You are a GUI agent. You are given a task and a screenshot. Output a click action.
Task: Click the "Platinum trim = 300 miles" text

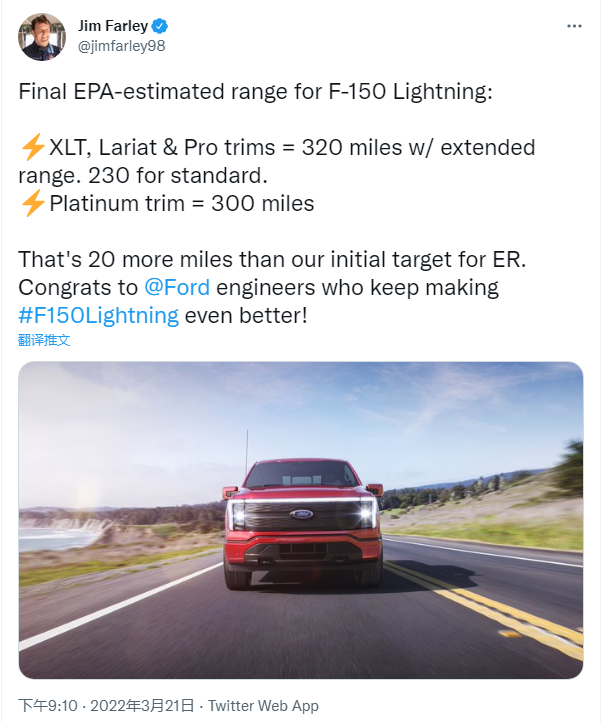pyautogui.click(x=182, y=204)
